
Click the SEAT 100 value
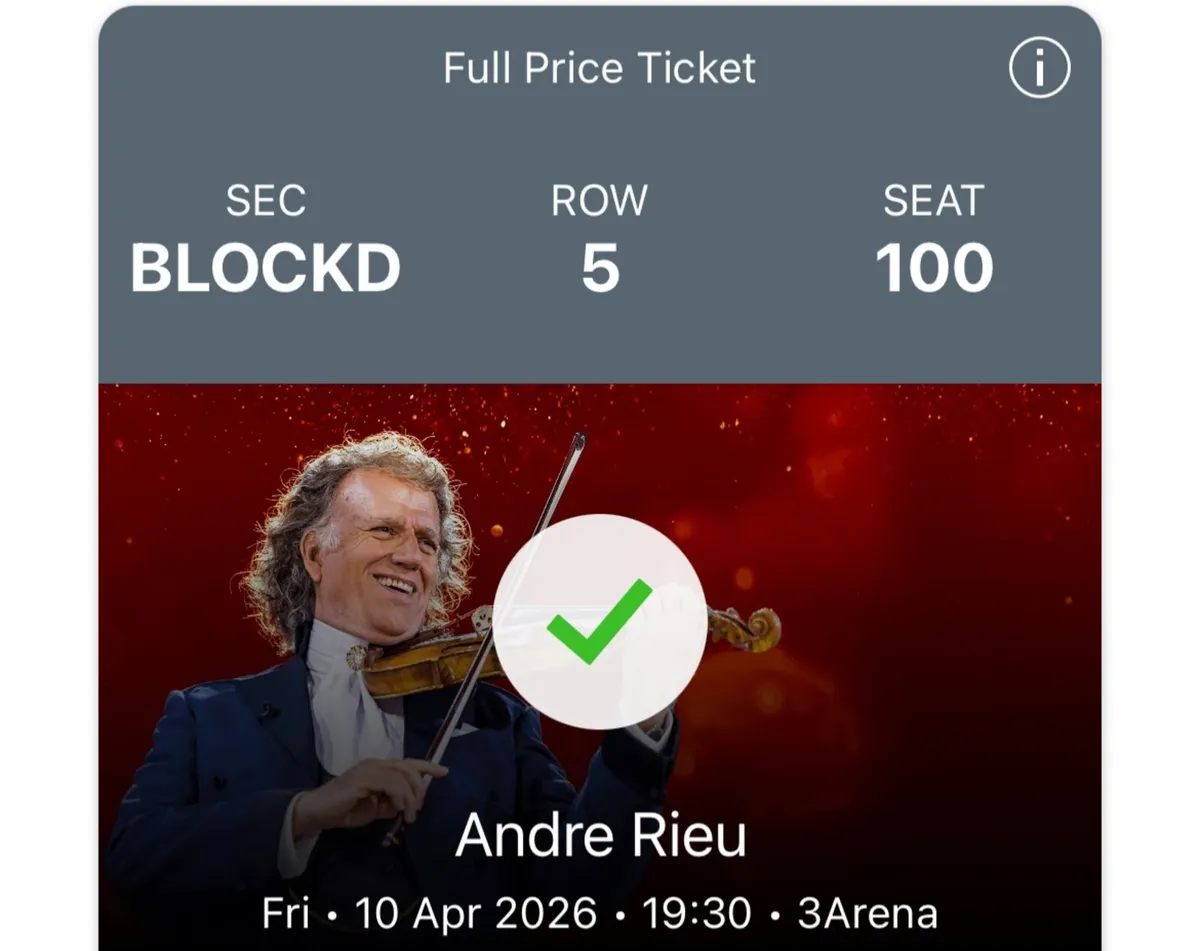(x=931, y=240)
